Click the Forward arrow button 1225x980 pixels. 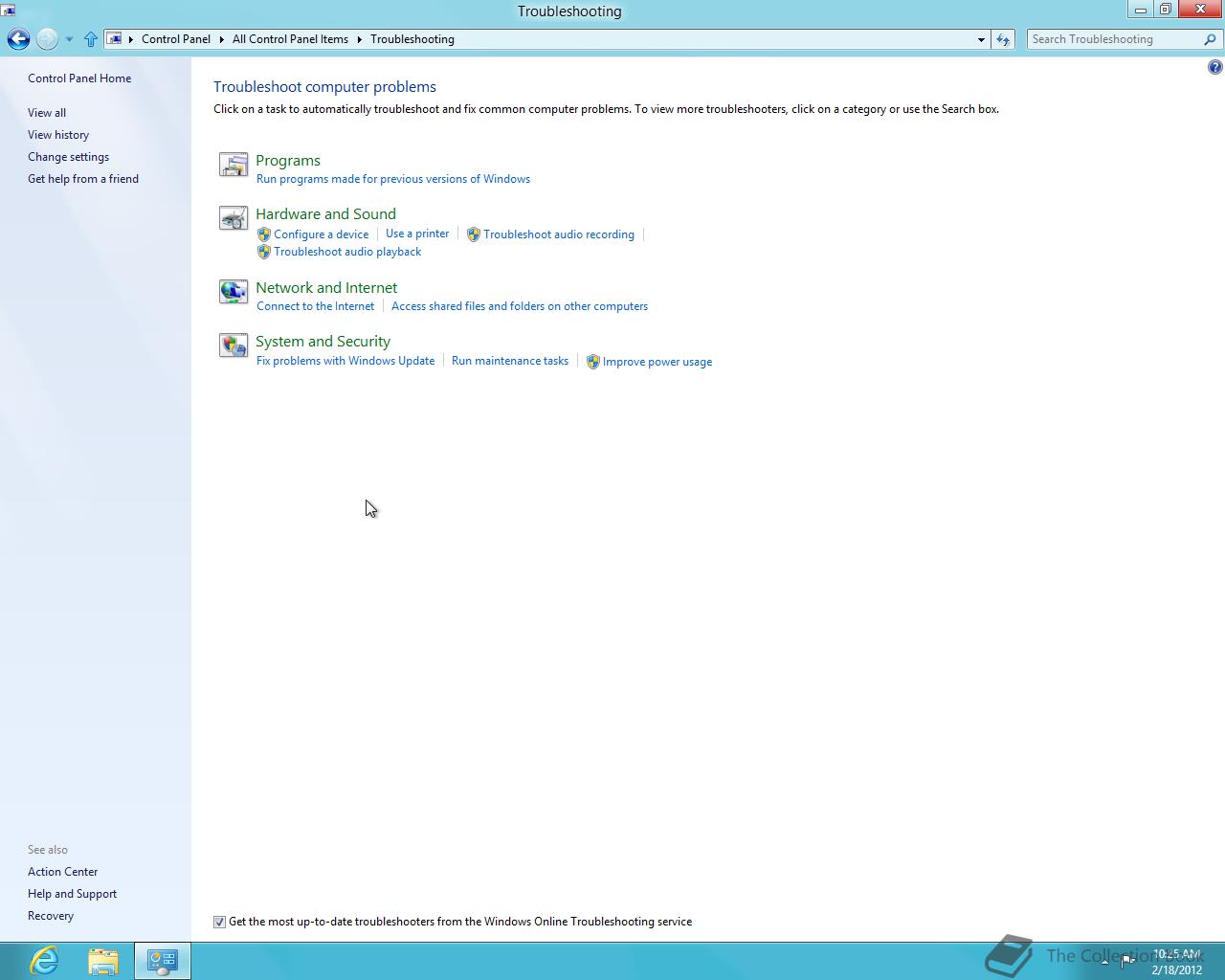click(47, 39)
